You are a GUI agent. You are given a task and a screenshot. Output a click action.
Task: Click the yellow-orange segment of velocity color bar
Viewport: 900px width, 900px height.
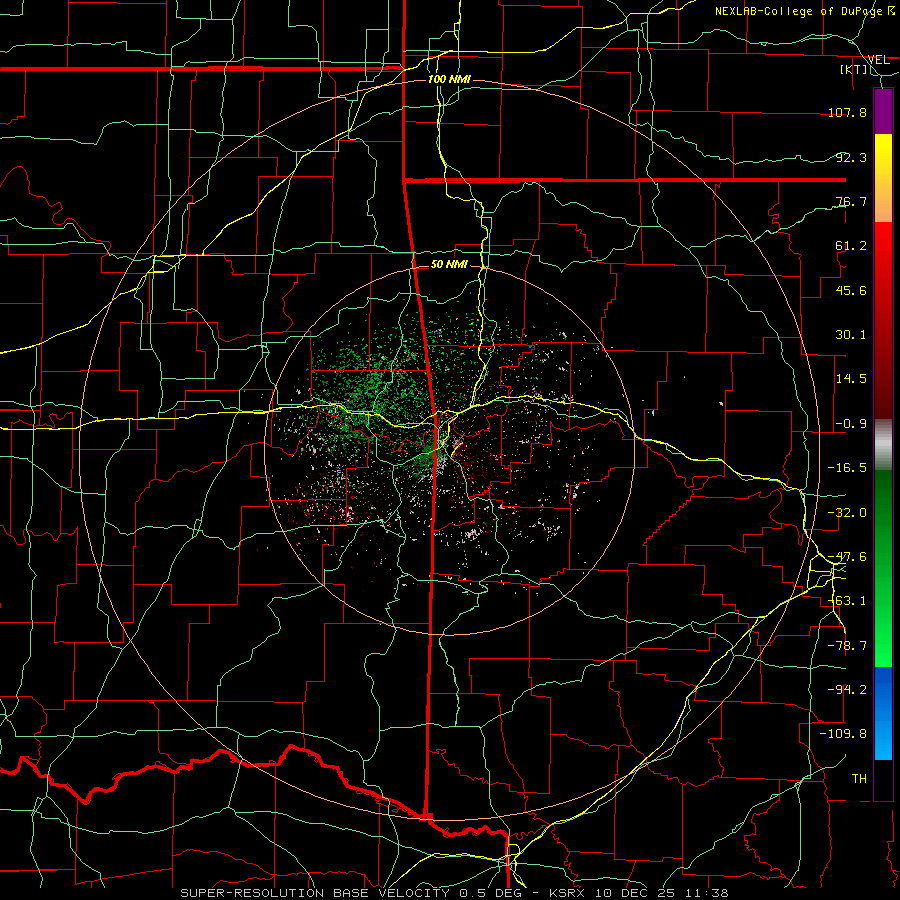pos(883,178)
